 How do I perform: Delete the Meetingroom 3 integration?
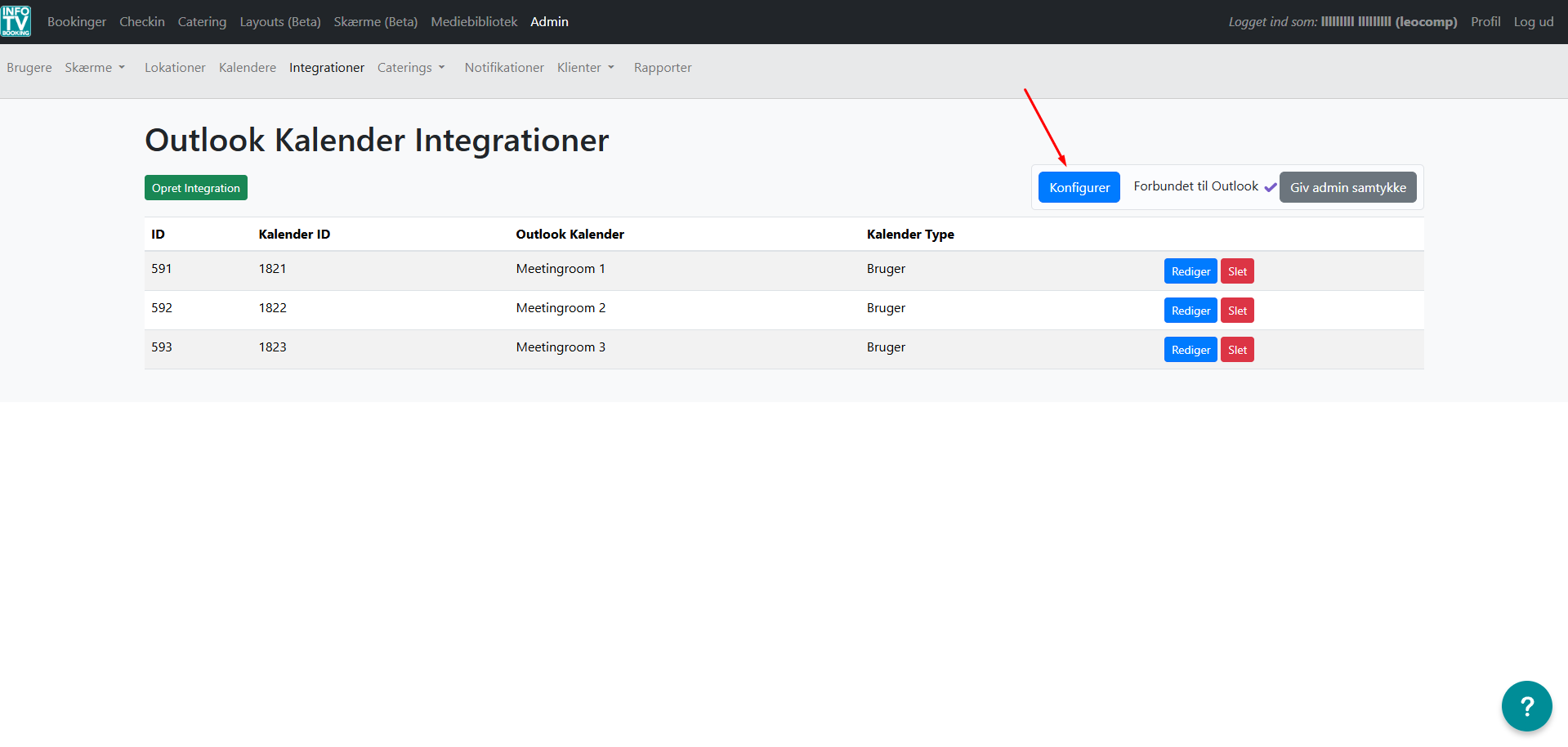coord(1237,350)
